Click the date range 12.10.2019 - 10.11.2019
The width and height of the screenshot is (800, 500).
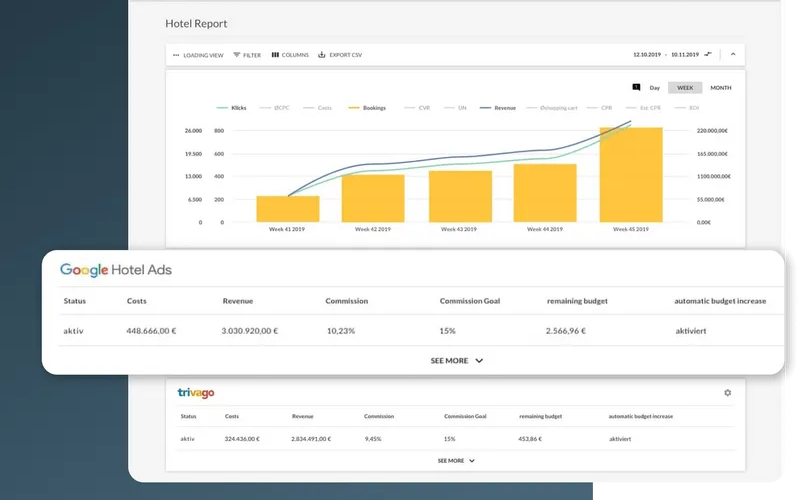(666, 54)
